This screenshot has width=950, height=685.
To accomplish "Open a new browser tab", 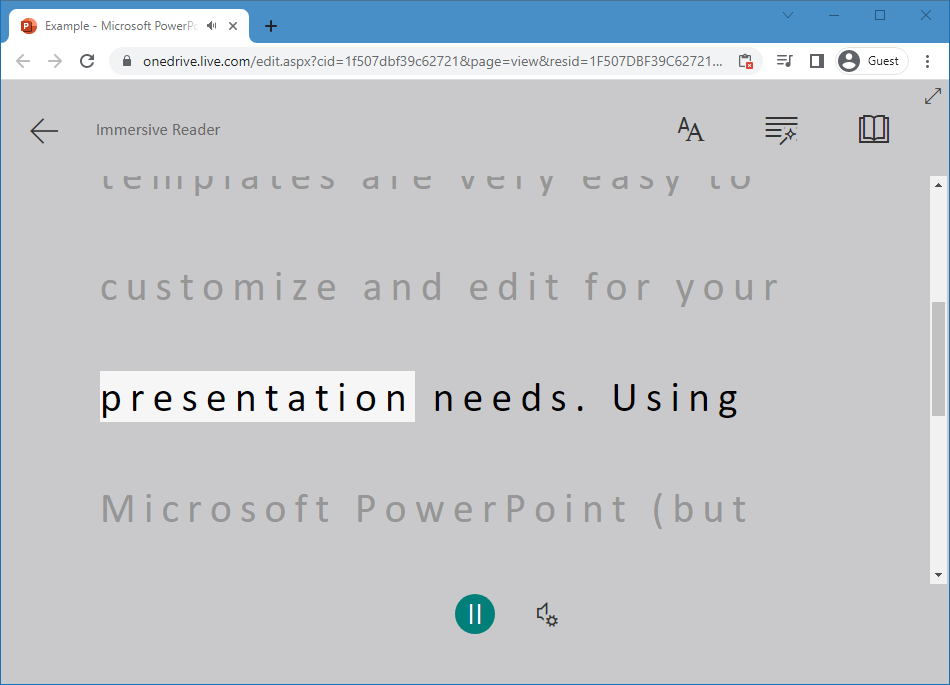I will (x=271, y=26).
